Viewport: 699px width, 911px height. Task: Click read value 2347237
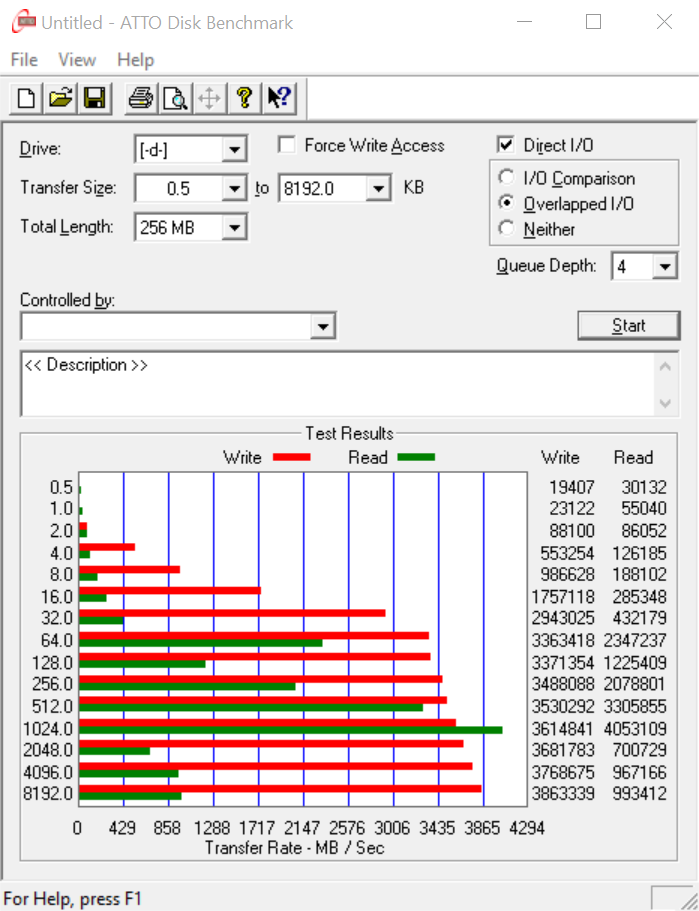(x=635, y=640)
